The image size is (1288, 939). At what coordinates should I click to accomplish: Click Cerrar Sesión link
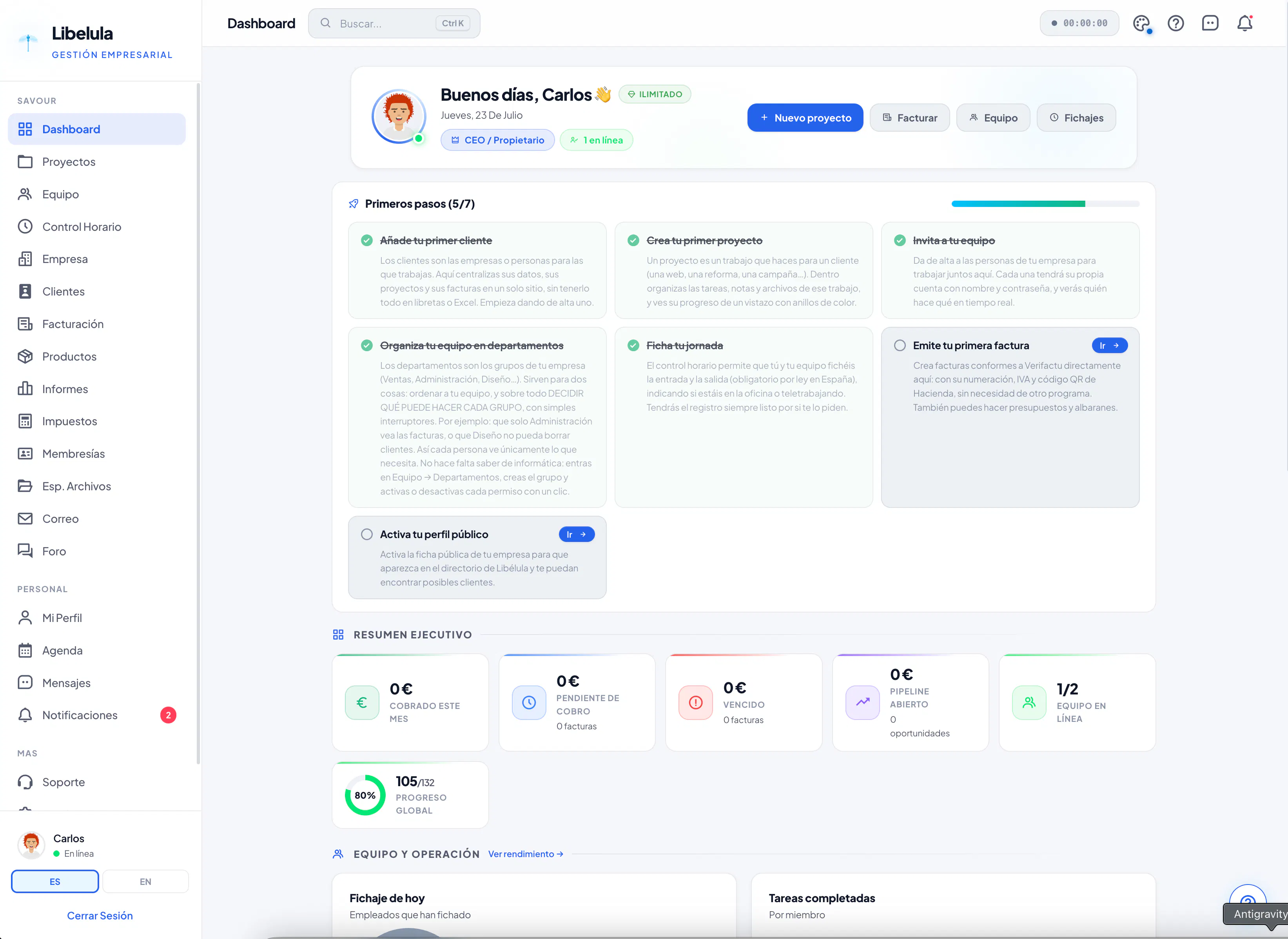[100, 916]
